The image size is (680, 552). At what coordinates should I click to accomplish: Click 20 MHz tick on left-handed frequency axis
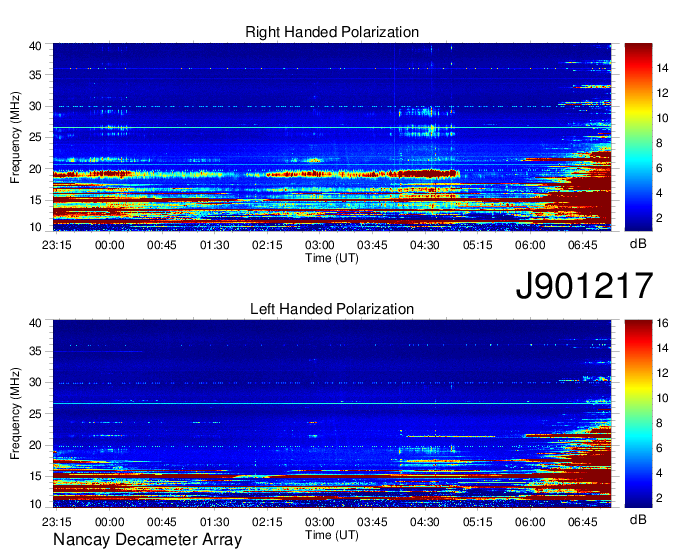35,445
